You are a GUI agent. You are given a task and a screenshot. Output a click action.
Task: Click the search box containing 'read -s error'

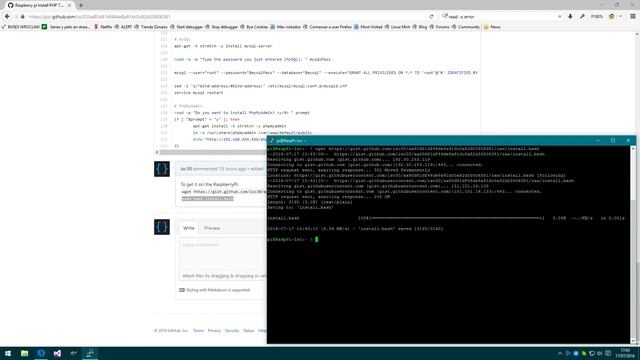click(500, 17)
